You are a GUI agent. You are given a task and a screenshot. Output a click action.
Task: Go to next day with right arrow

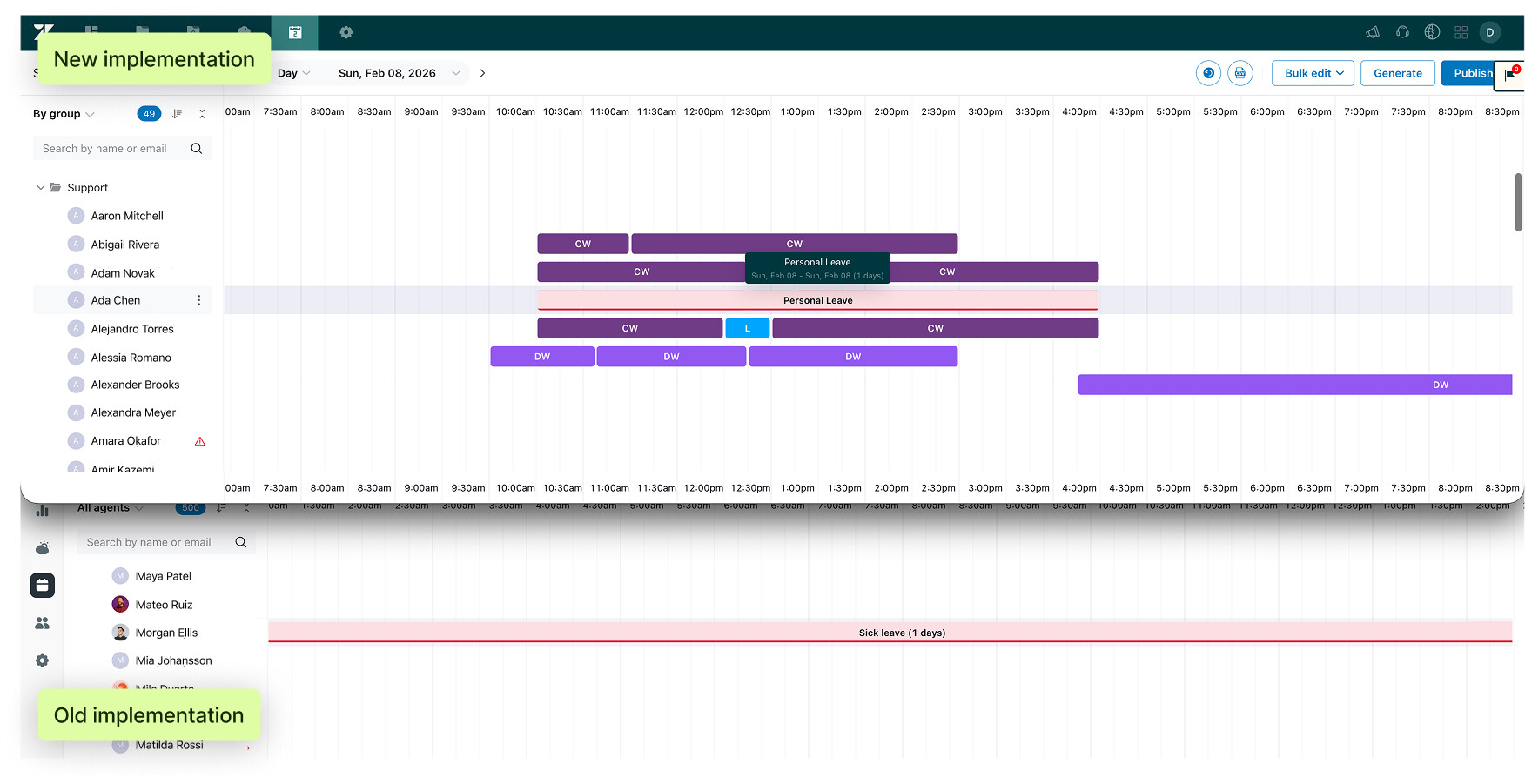click(x=482, y=74)
